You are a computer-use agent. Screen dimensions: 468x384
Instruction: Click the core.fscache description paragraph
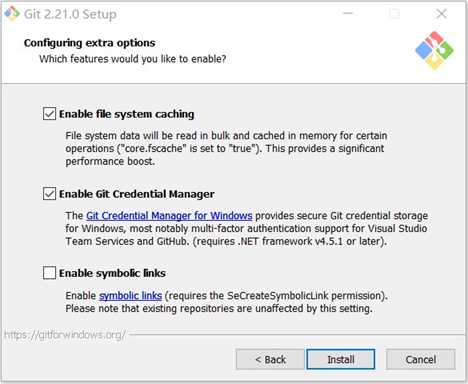click(226, 149)
